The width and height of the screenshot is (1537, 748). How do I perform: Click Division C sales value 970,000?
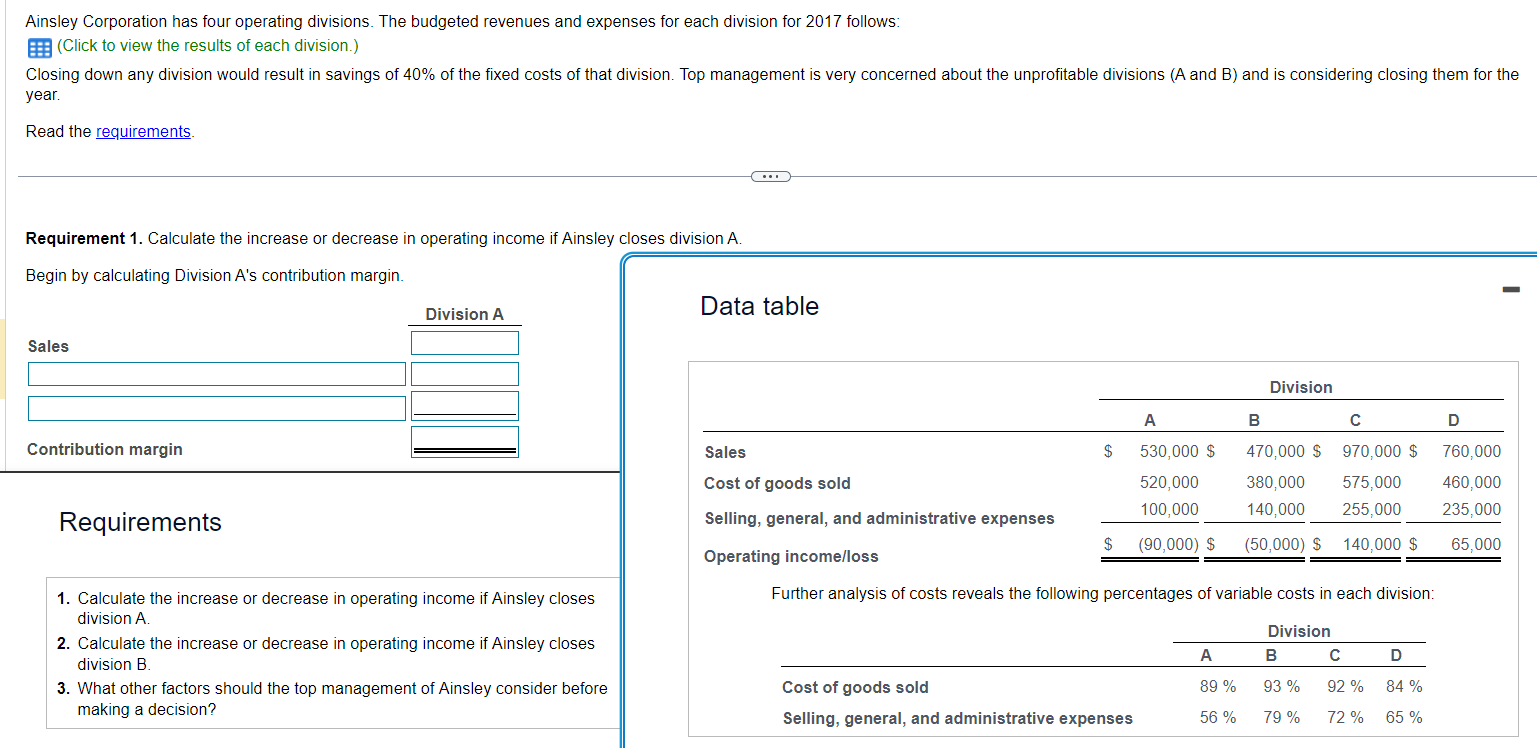pyautogui.click(x=1372, y=452)
